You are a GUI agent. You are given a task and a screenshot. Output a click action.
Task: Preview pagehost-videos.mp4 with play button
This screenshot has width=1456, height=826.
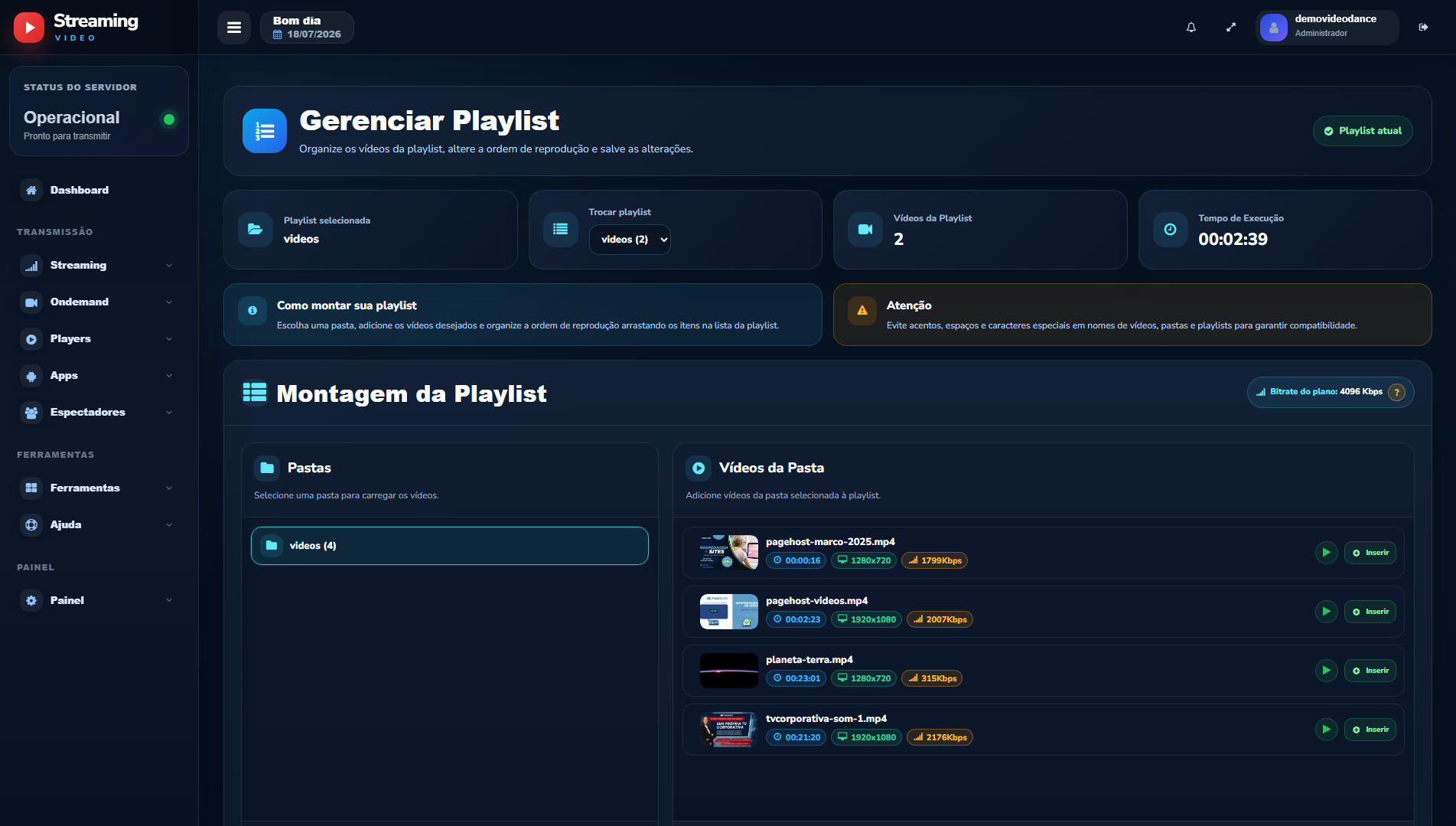pos(1326,612)
